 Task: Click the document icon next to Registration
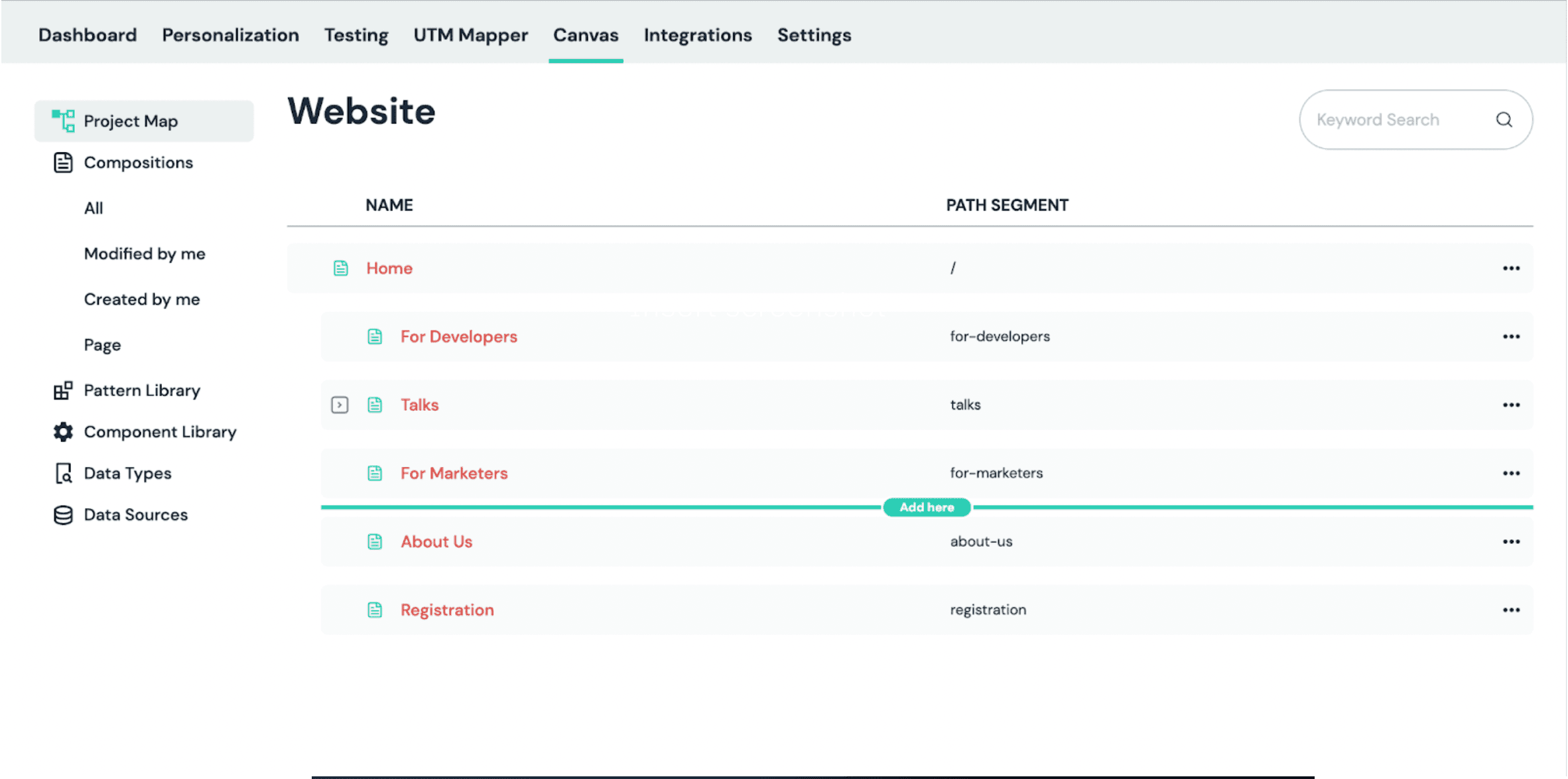point(375,609)
